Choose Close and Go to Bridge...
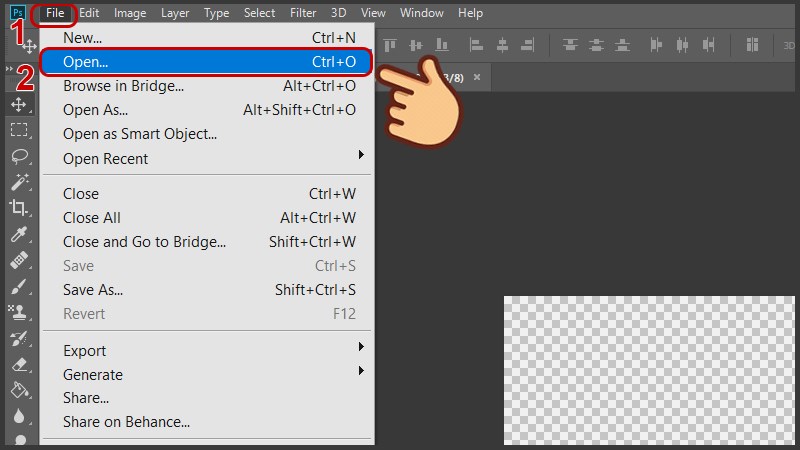The height and width of the screenshot is (450, 800). pos(206,242)
